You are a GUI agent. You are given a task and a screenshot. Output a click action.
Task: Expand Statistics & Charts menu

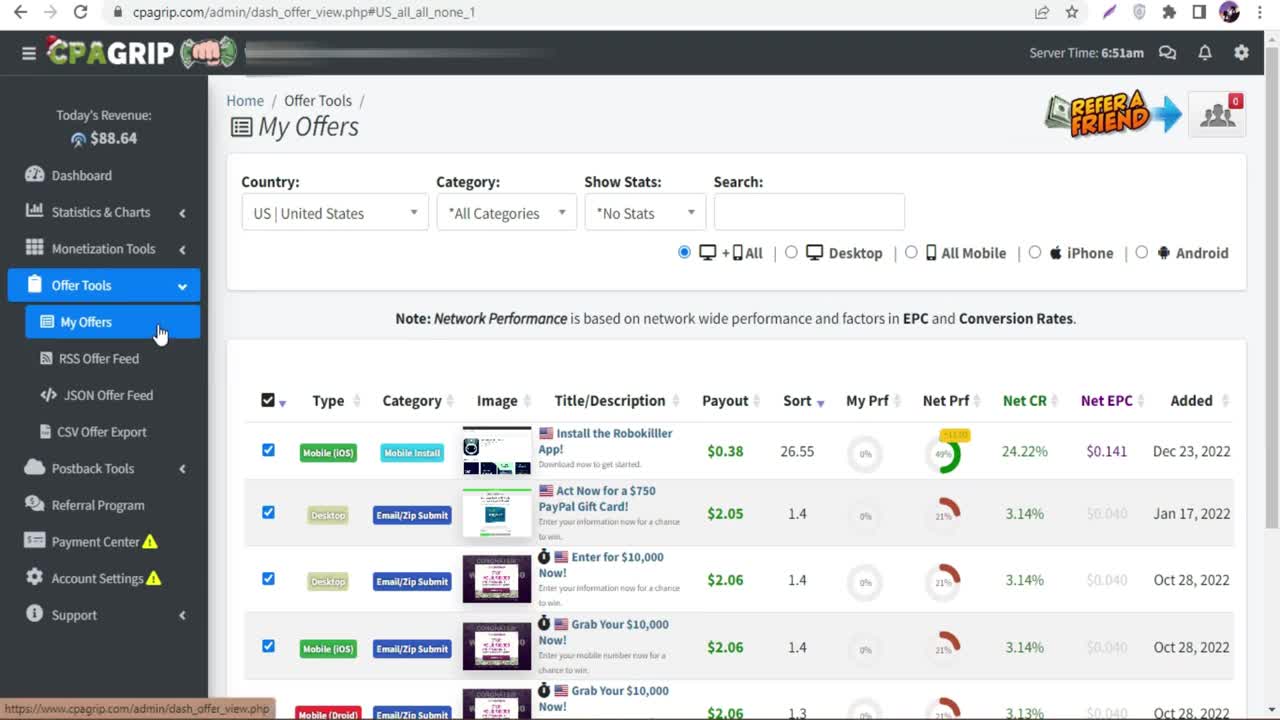click(104, 212)
